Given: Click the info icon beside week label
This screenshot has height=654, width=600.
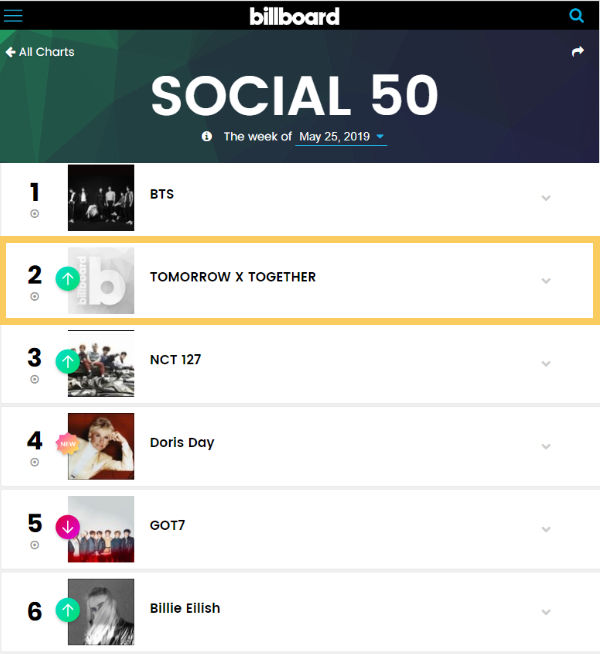Looking at the screenshot, I should [x=207, y=136].
